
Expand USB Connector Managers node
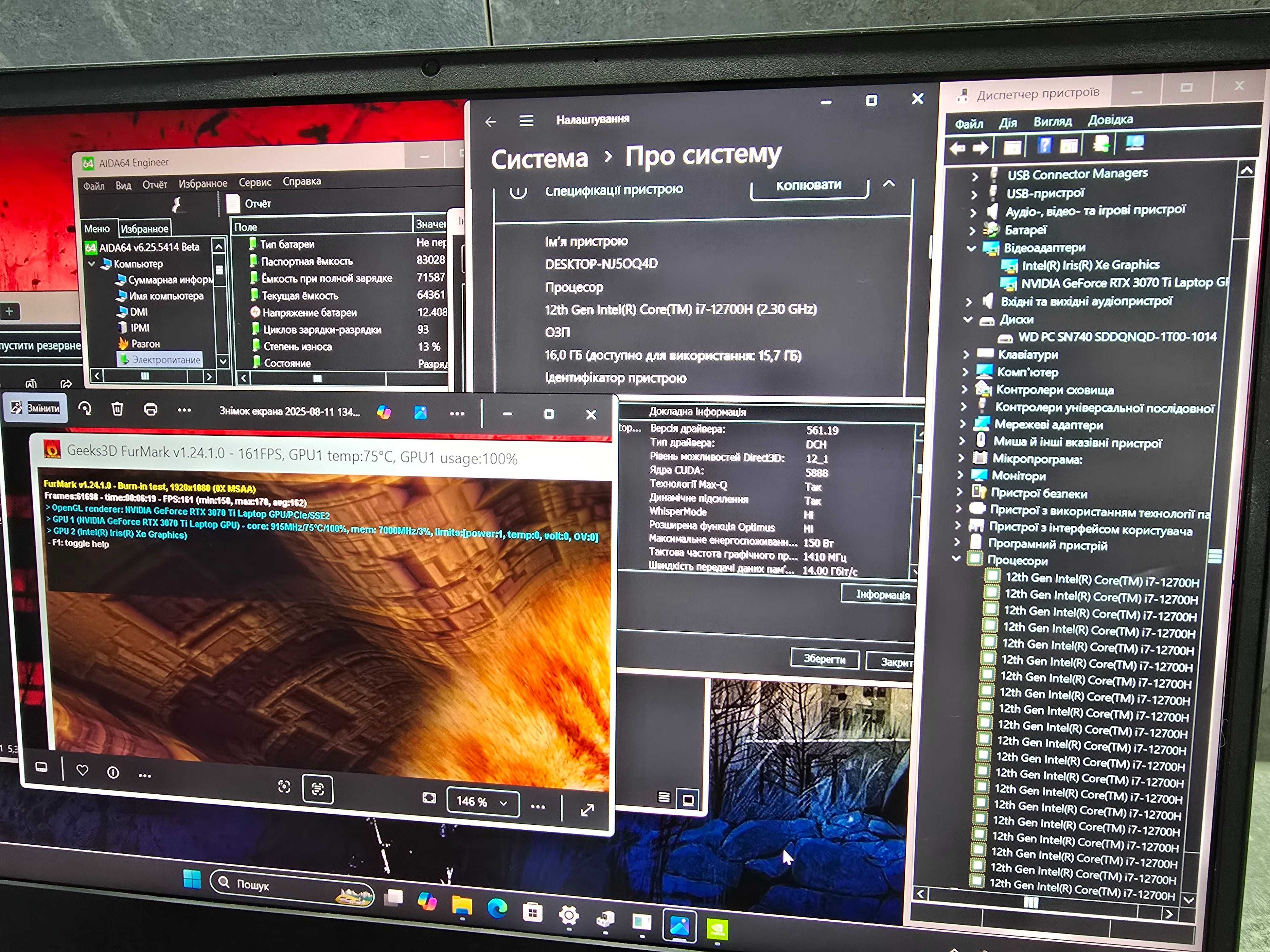(974, 177)
